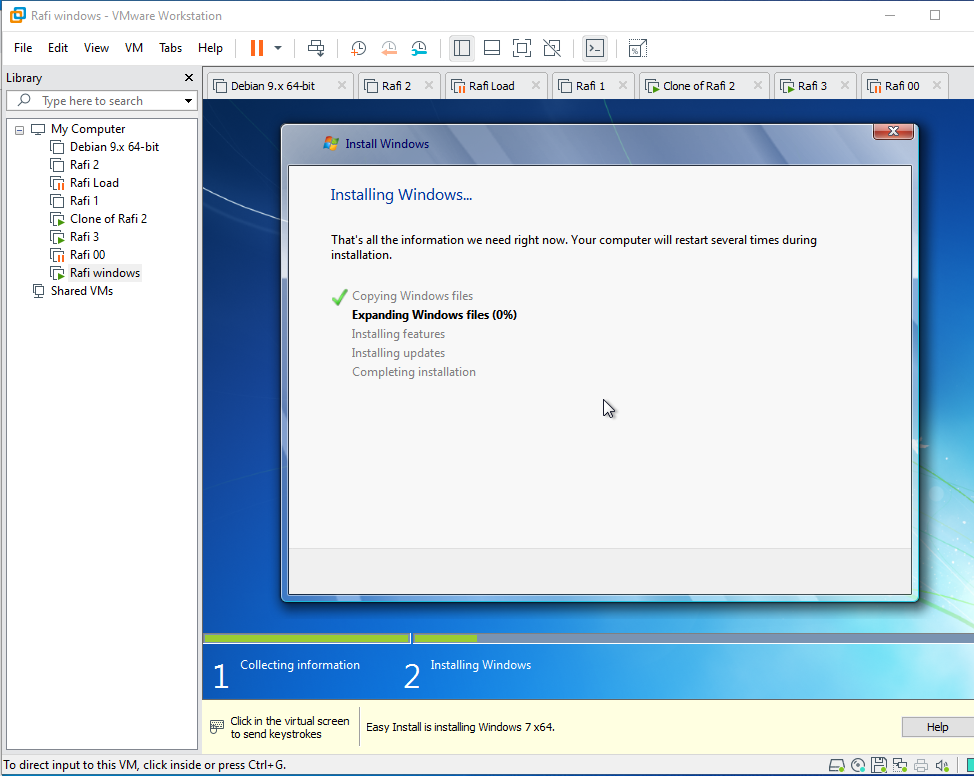The width and height of the screenshot is (974, 776).
Task: Maximize the VMware Workstation window
Action: pos(935,15)
